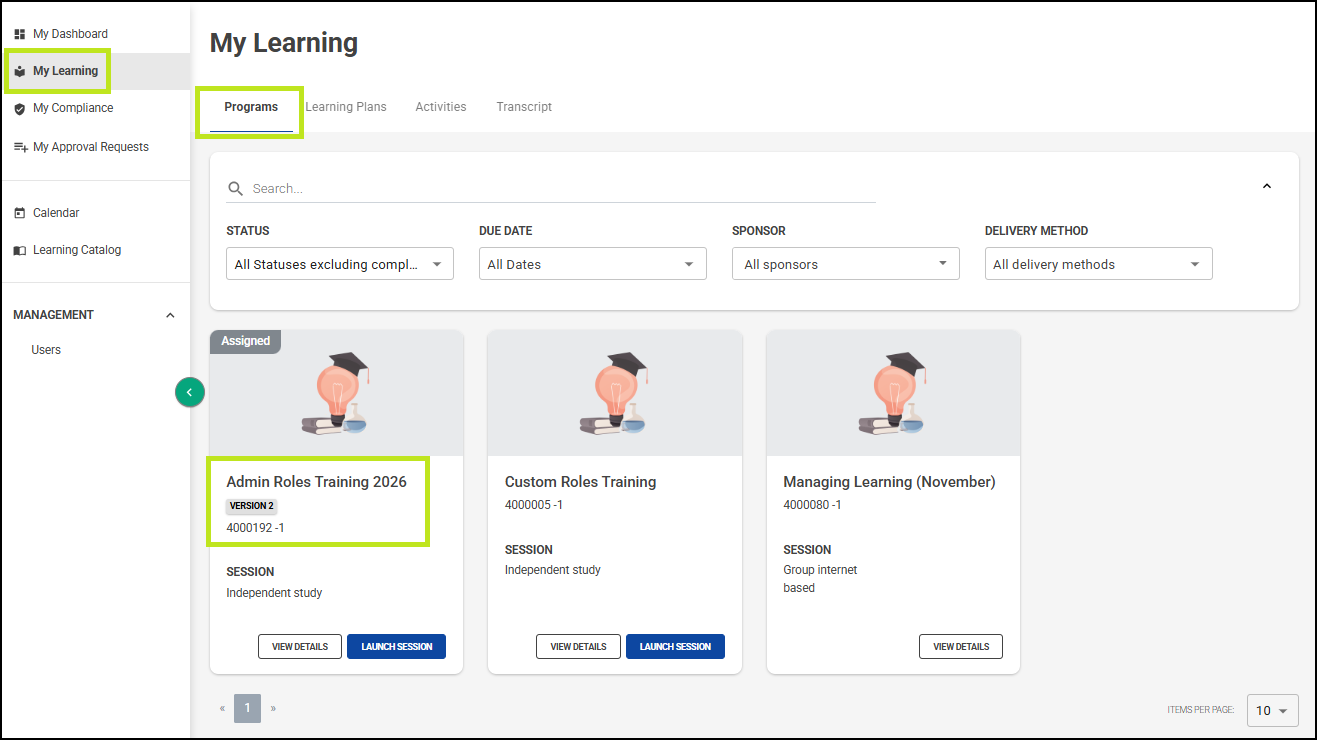
Task: Launch session for Admin Roles Training 2026
Action: [396, 647]
